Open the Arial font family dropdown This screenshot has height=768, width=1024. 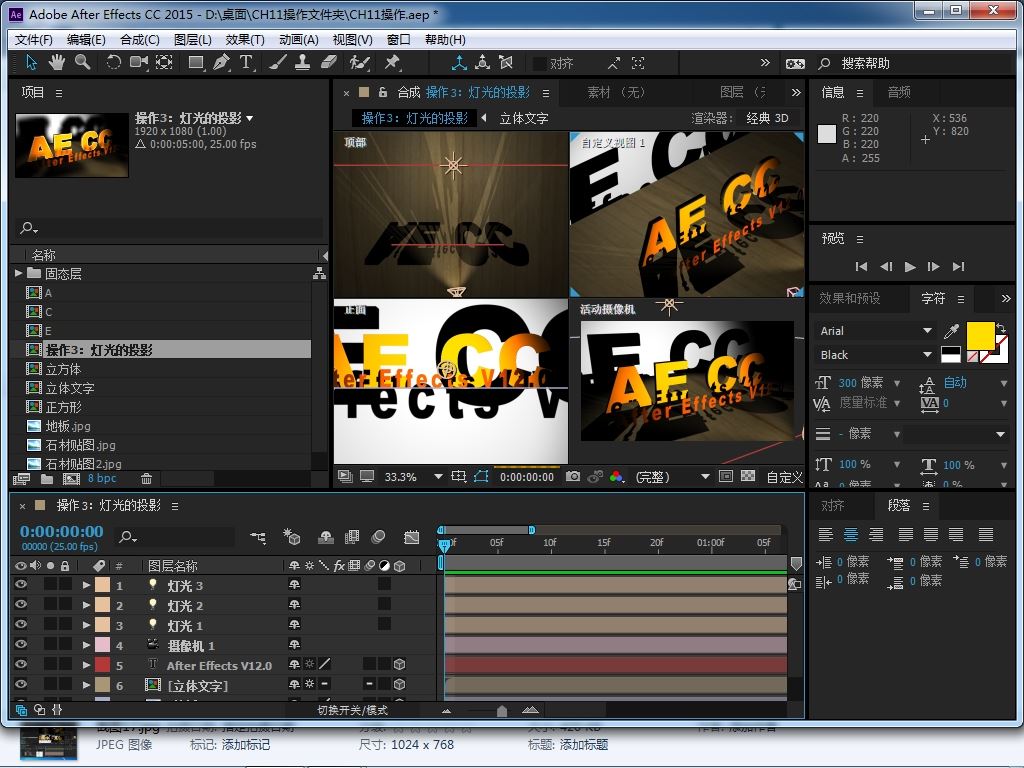coord(874,331)
